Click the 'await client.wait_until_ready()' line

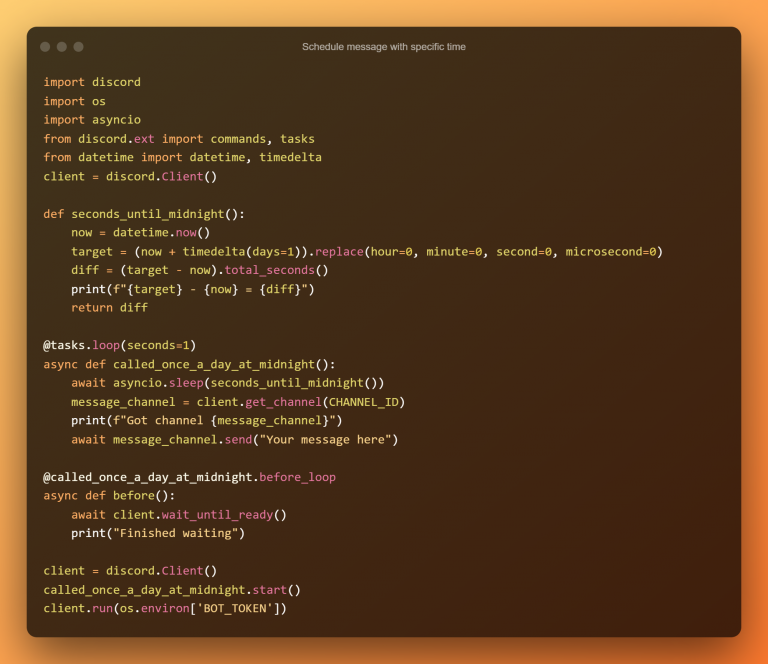[x=179, y=515]
